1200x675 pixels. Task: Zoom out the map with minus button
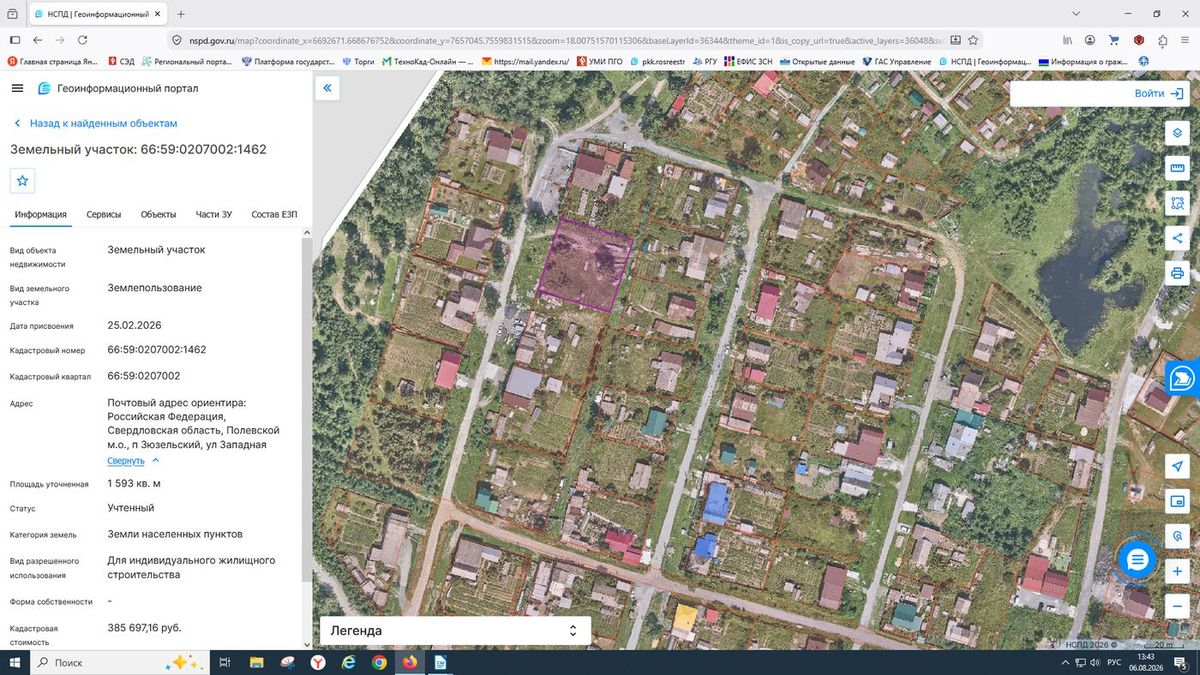tap(1177, 606)
